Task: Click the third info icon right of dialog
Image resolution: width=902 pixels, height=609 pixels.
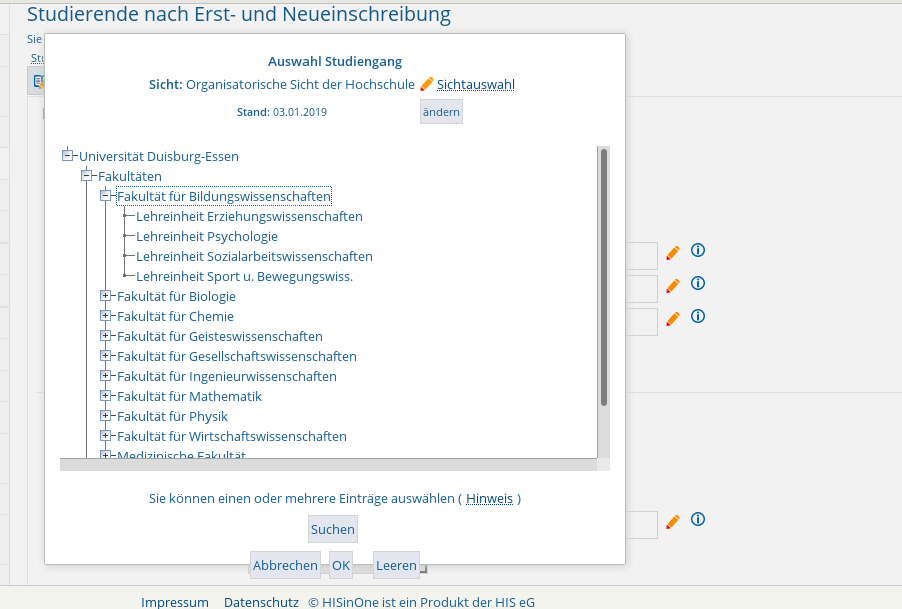Action: tap(698, 316)
